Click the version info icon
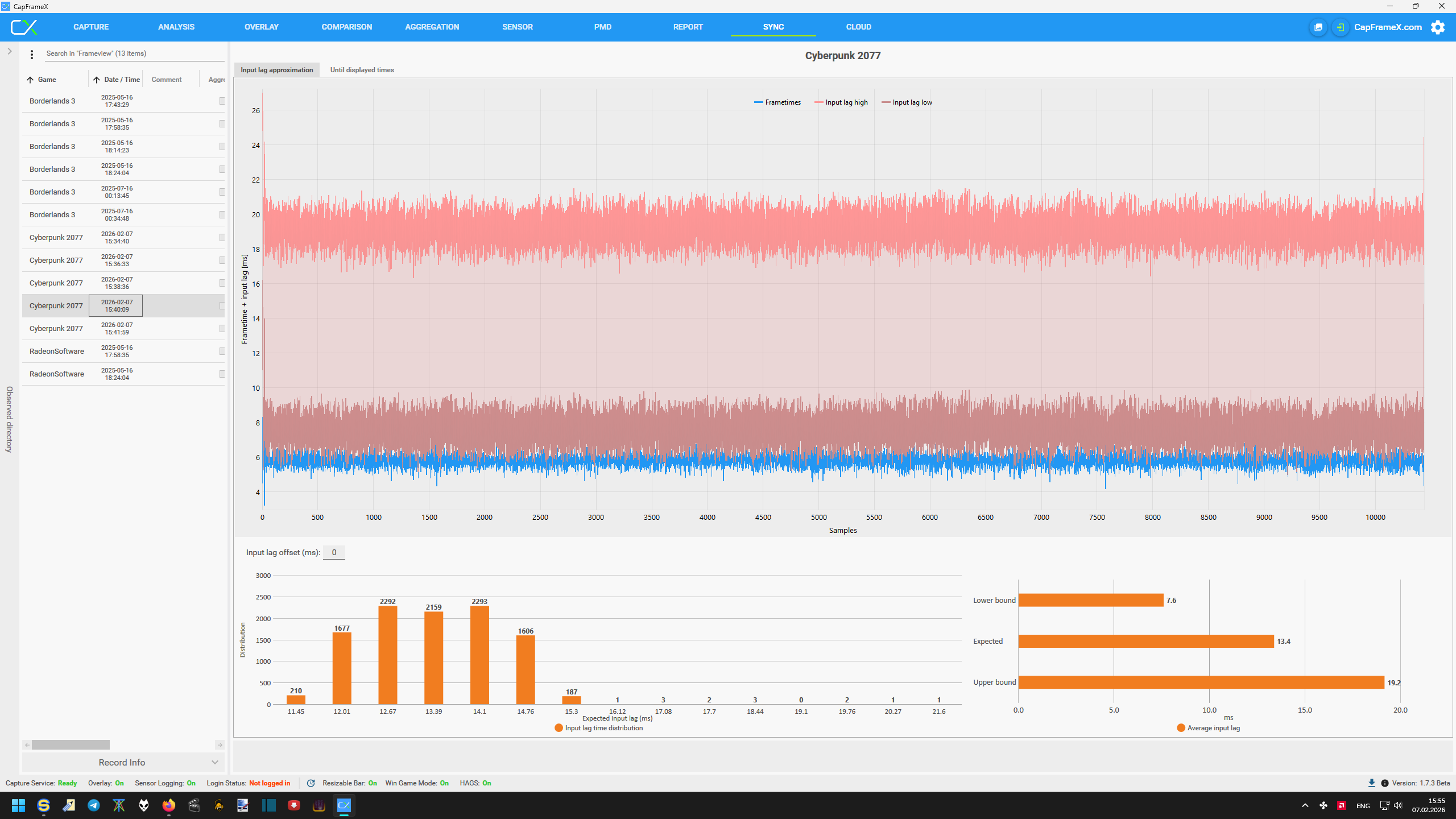This screenshot has height=819, width=1456. (1385, 783)
